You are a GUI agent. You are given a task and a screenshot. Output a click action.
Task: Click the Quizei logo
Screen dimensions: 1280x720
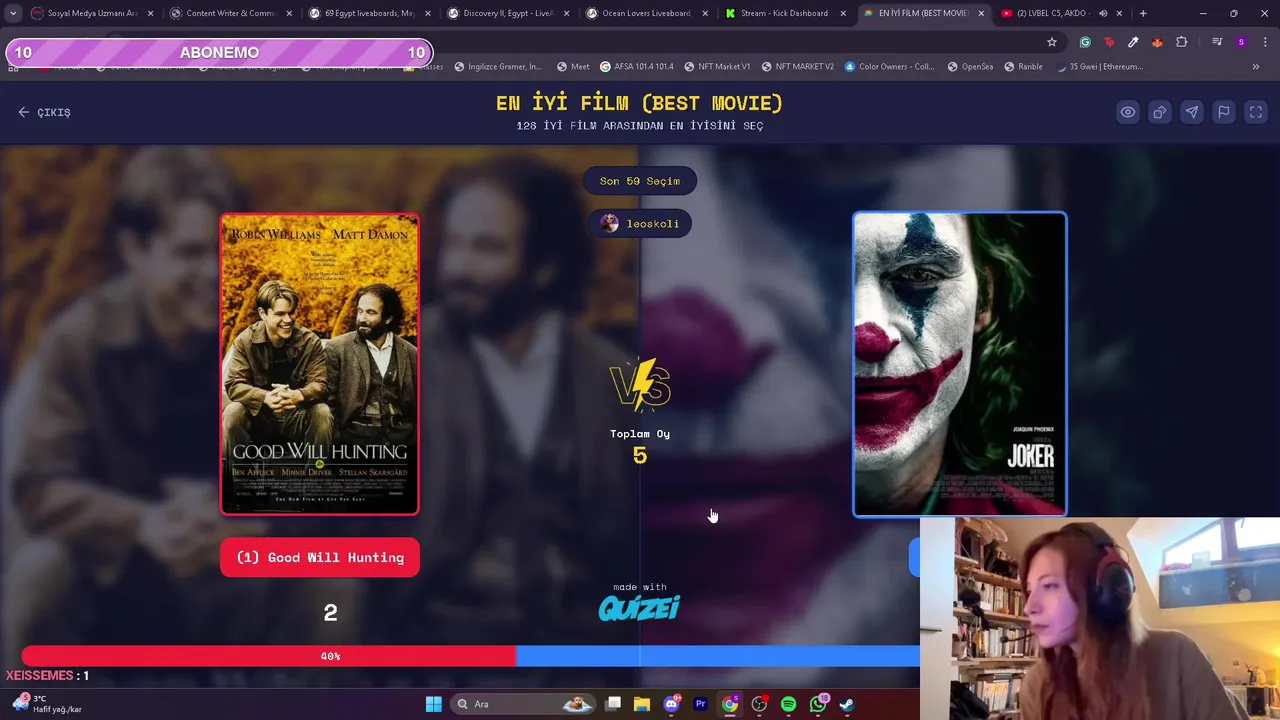[640, 608]
